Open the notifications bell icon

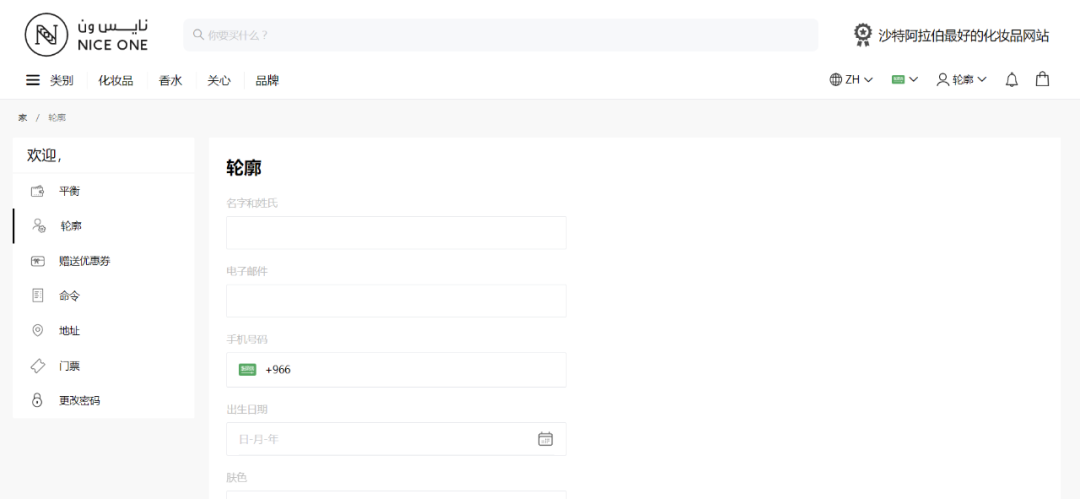(1011, 80)
